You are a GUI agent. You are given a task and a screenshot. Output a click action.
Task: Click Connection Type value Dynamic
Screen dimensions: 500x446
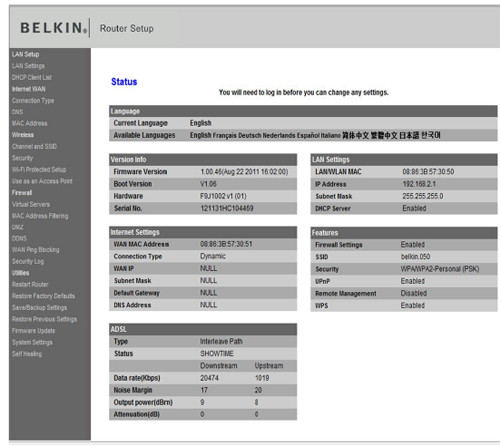point(213,256)
